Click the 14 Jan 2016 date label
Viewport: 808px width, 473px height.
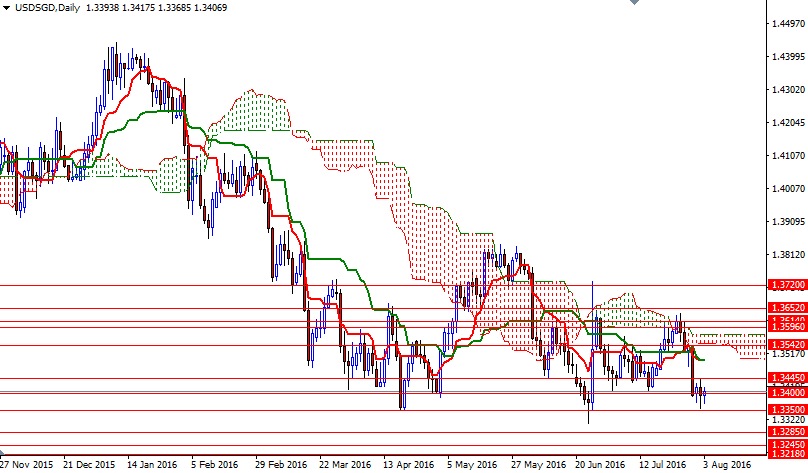click(151, 465)
